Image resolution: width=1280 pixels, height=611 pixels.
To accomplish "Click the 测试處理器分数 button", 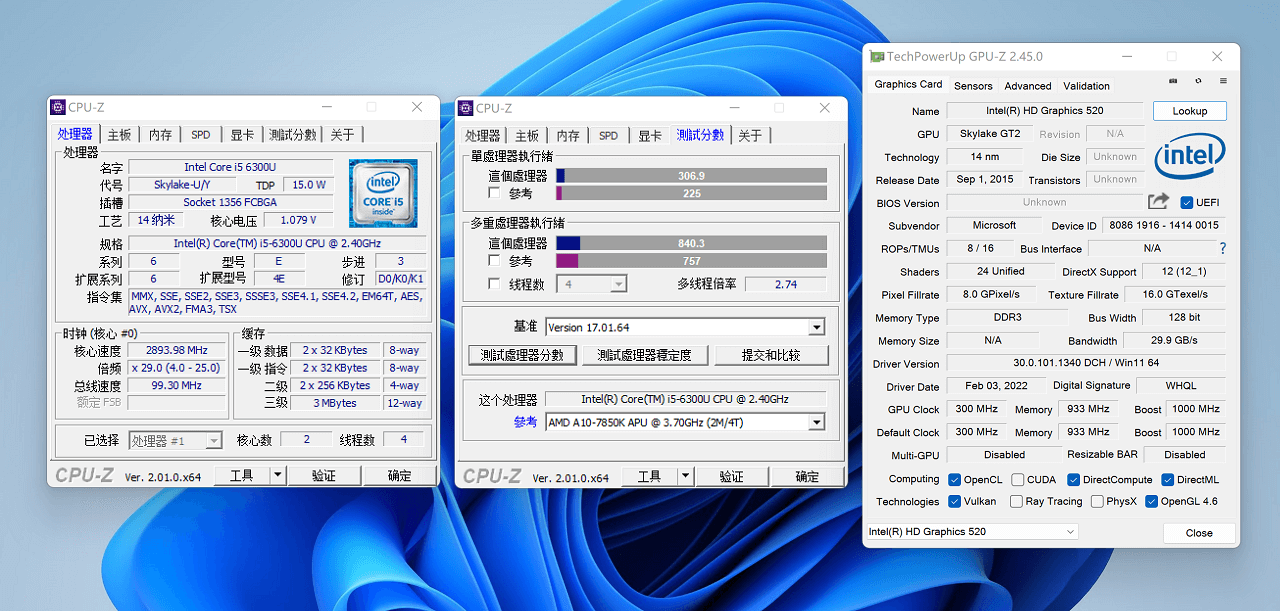I will 522,355.
